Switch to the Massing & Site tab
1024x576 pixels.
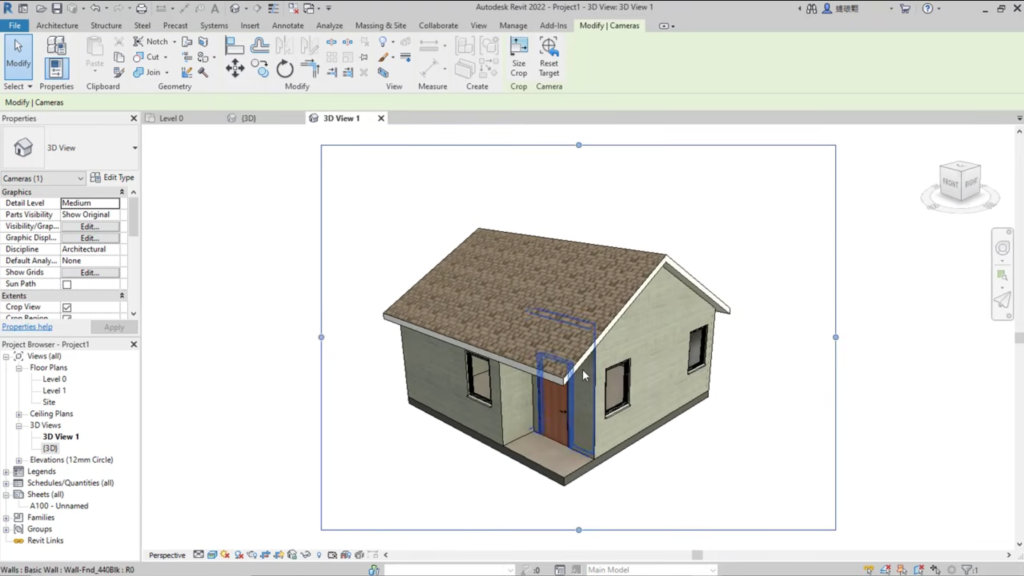(x=380, y=25)
